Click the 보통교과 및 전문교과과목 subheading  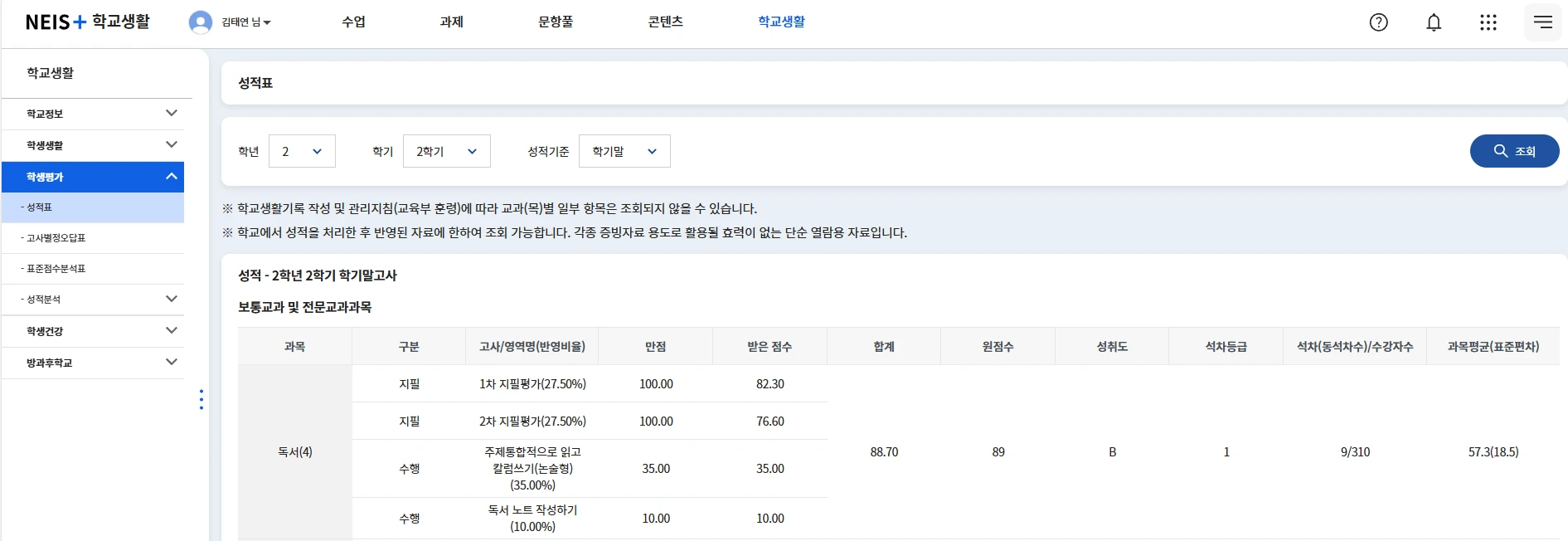(x=305, y=307)
